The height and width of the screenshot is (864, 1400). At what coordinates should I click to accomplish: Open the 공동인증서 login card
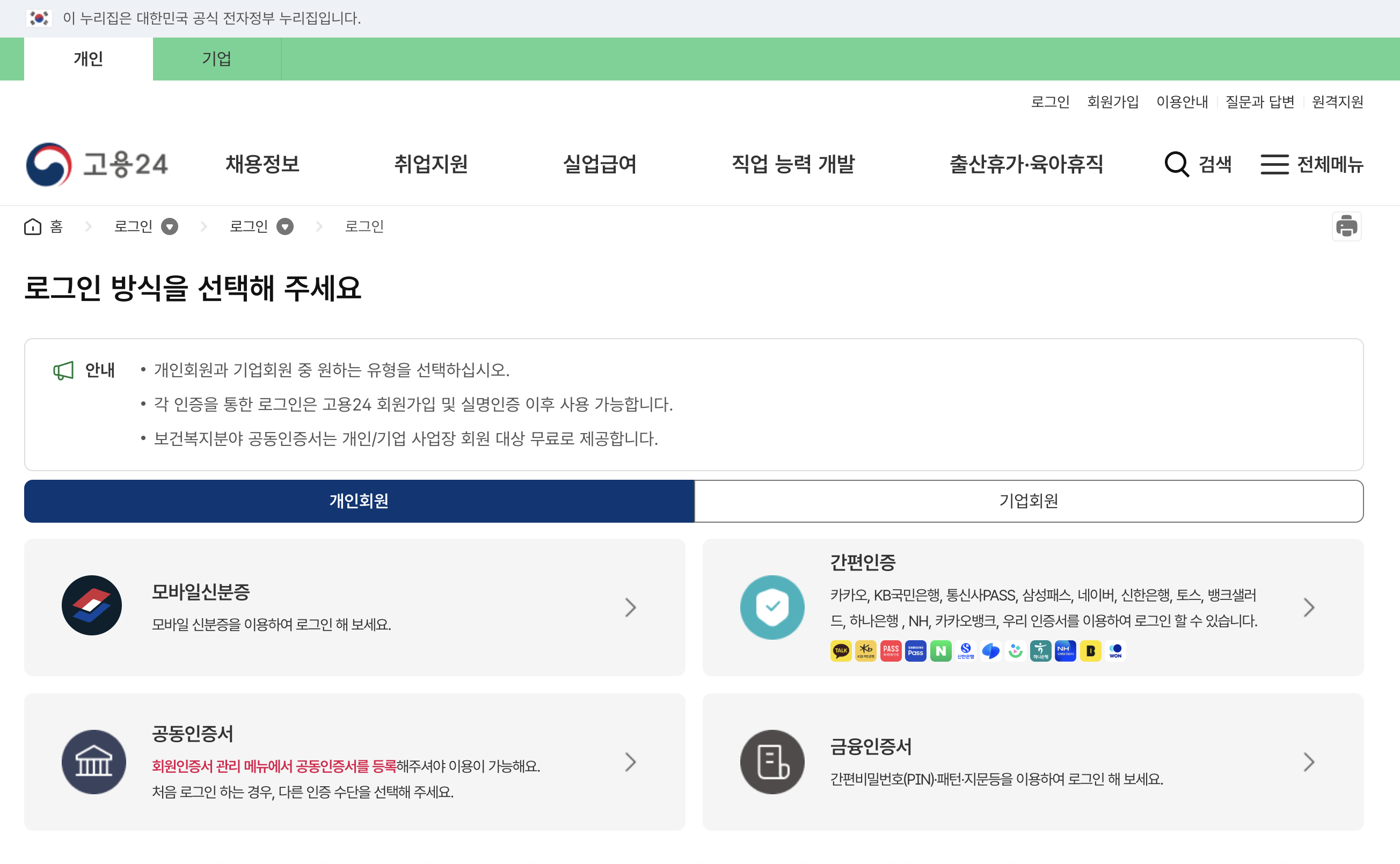(354, 762)
